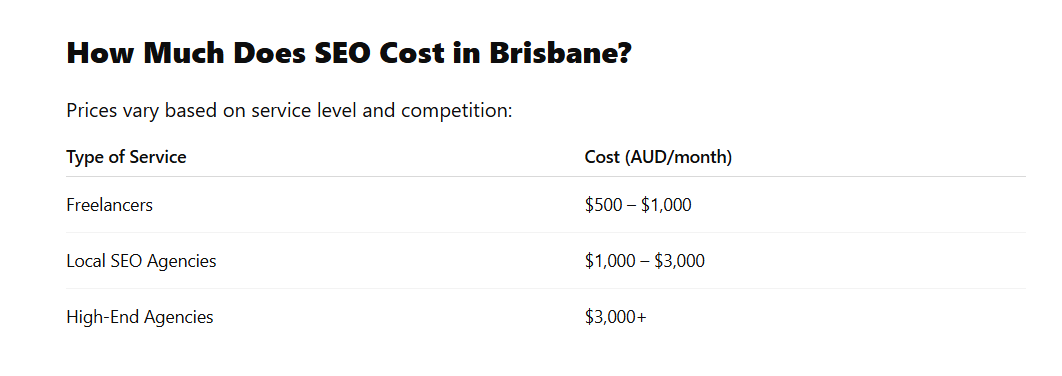
Task: Select the 'High-End Agencies' table cell
Action: [x=140, y=317]
